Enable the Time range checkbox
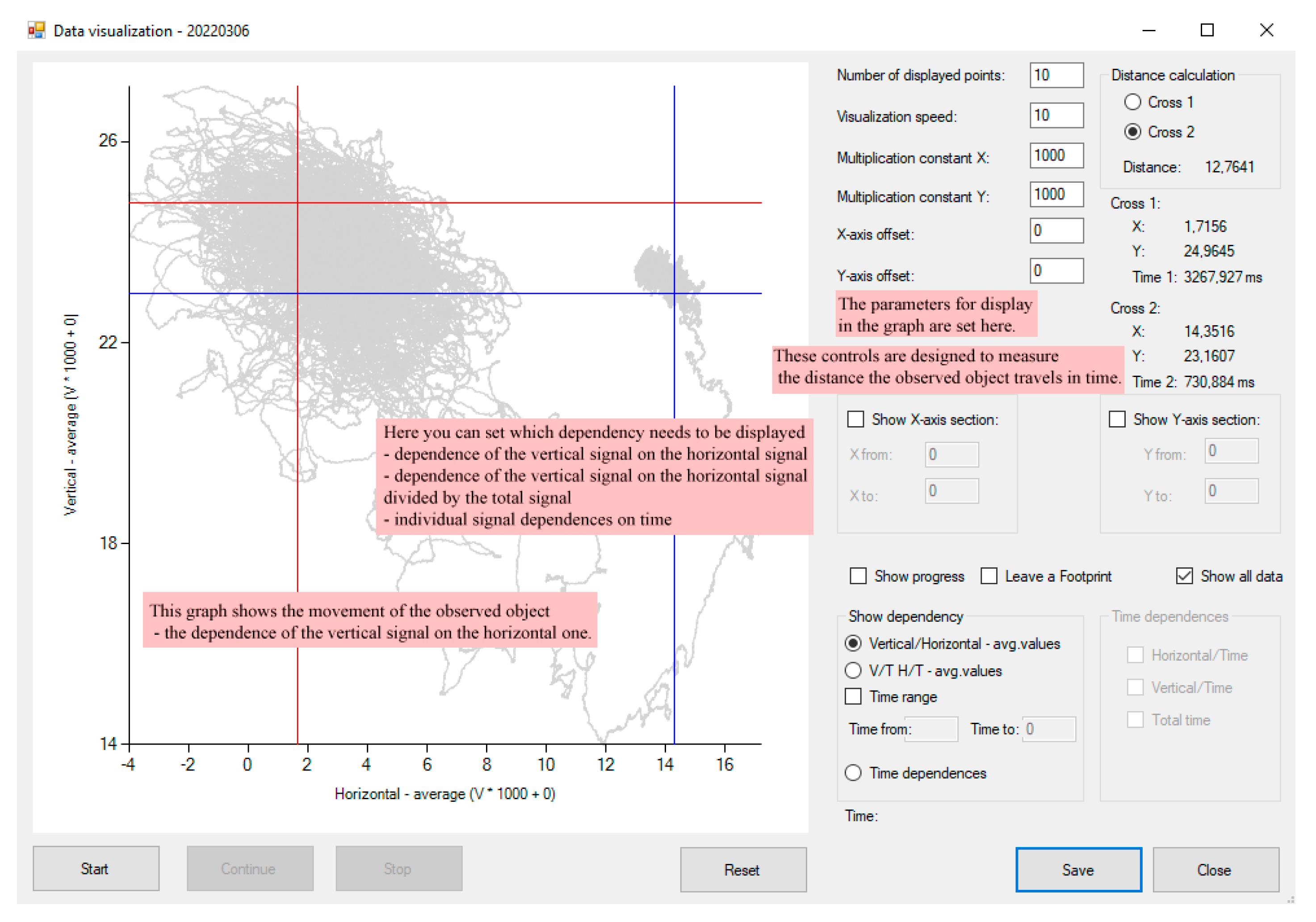Image resolution: width=1316 pixels, height=922 pixels. pos(853,696)
